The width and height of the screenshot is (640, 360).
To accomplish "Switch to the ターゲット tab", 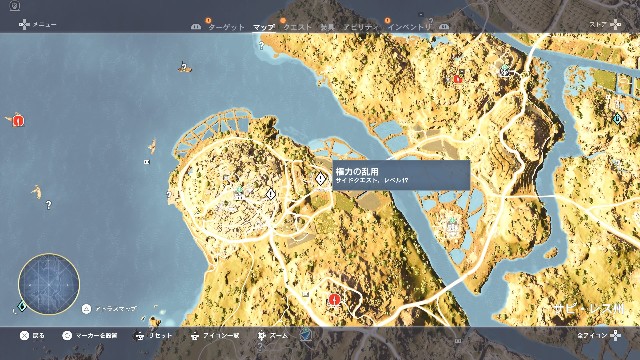I will [x=226, y=27].
